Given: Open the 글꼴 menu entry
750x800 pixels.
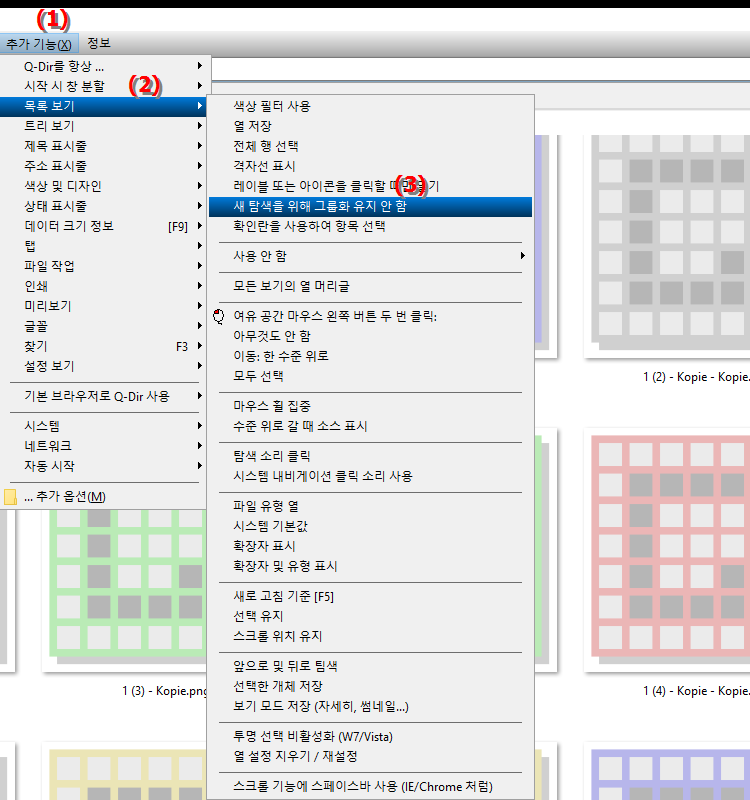Looking at the screenshot, I should coord(105,326).
